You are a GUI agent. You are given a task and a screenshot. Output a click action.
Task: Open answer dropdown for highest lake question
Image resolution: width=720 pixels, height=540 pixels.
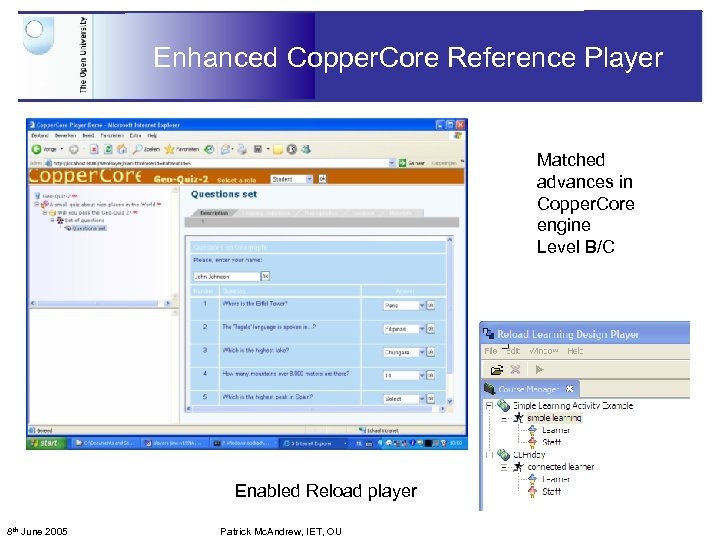click(x=422, y=352)
